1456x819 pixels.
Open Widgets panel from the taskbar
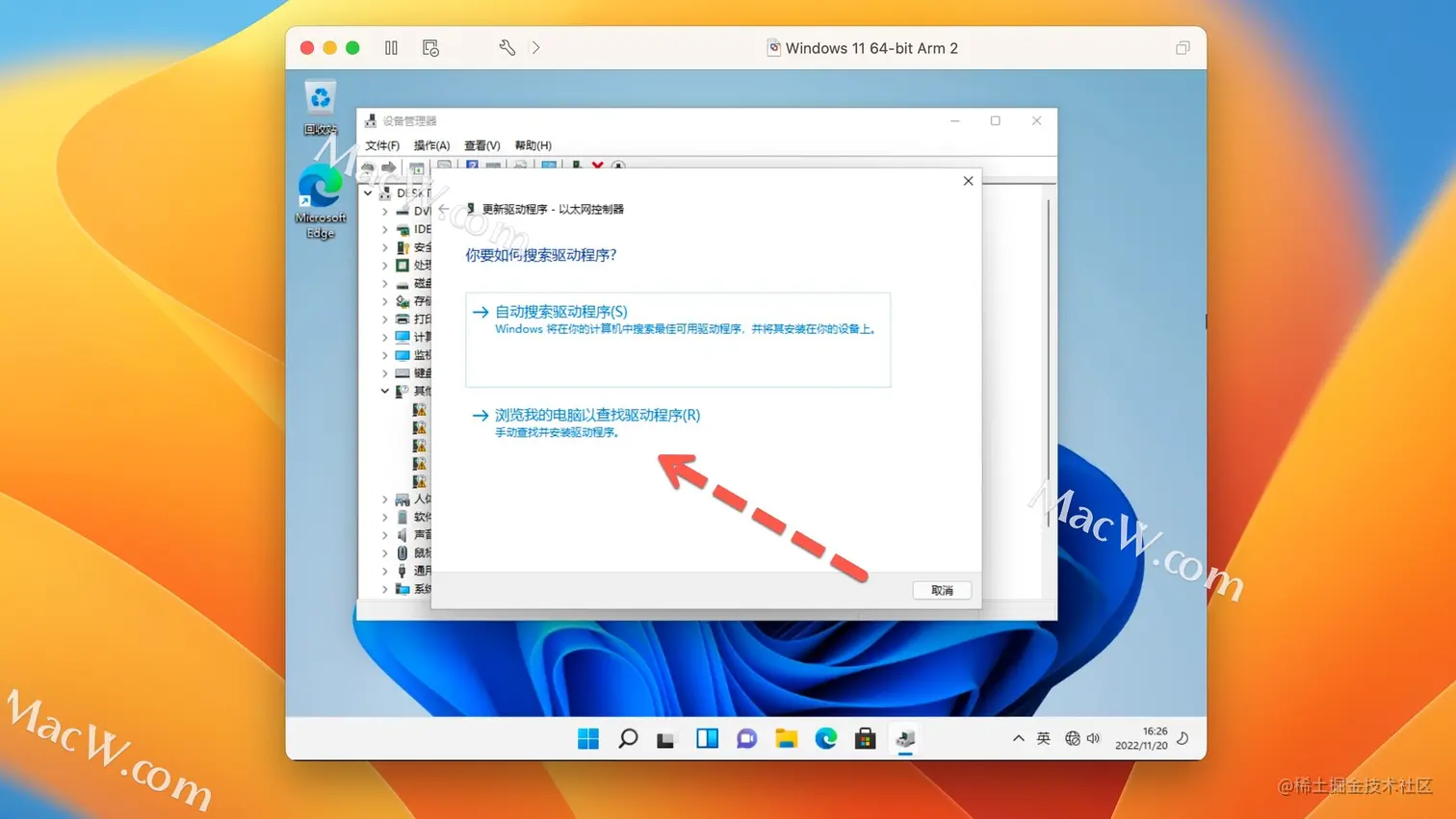pos(707,738)
